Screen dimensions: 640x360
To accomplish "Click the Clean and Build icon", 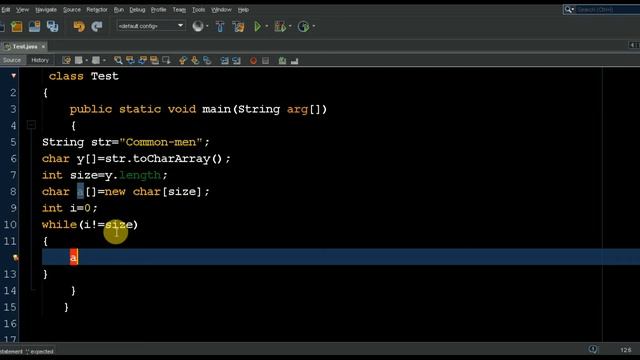I will pos(238,27).
